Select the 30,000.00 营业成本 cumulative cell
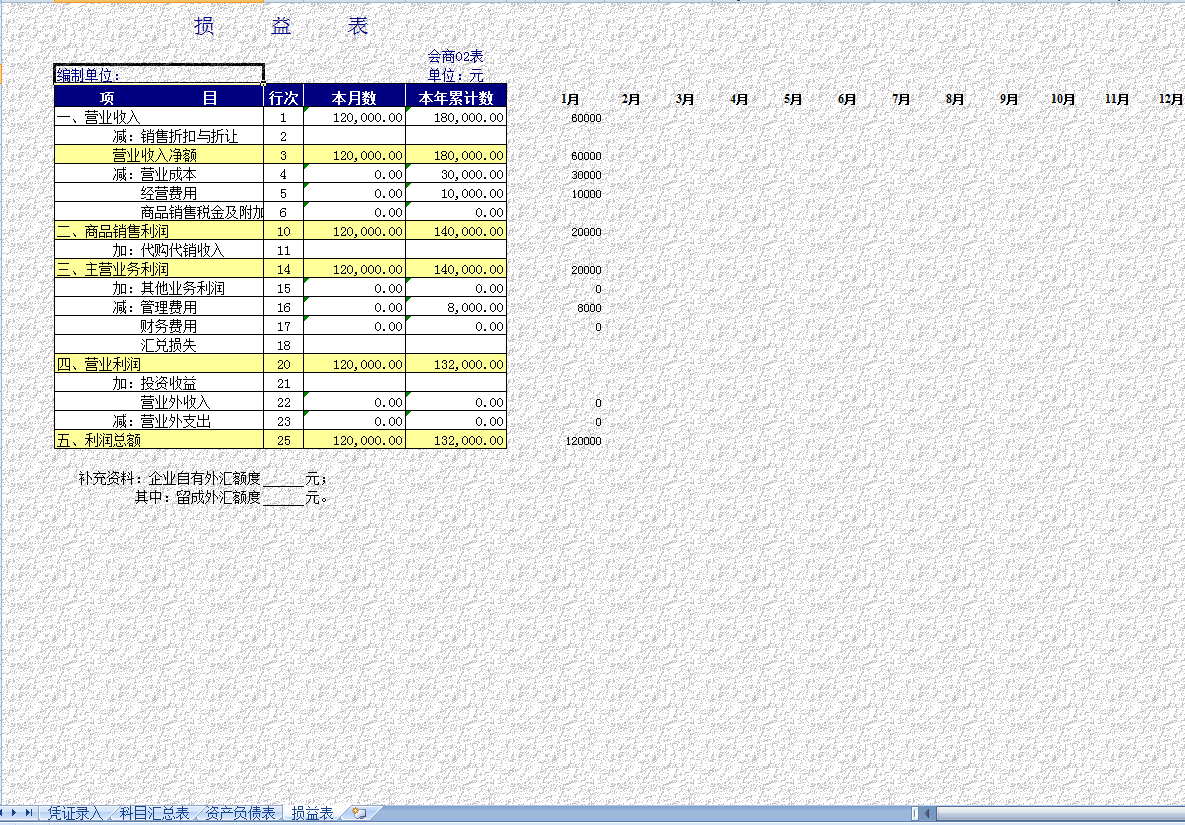1185x825 pixels. [x=456, y=174]
